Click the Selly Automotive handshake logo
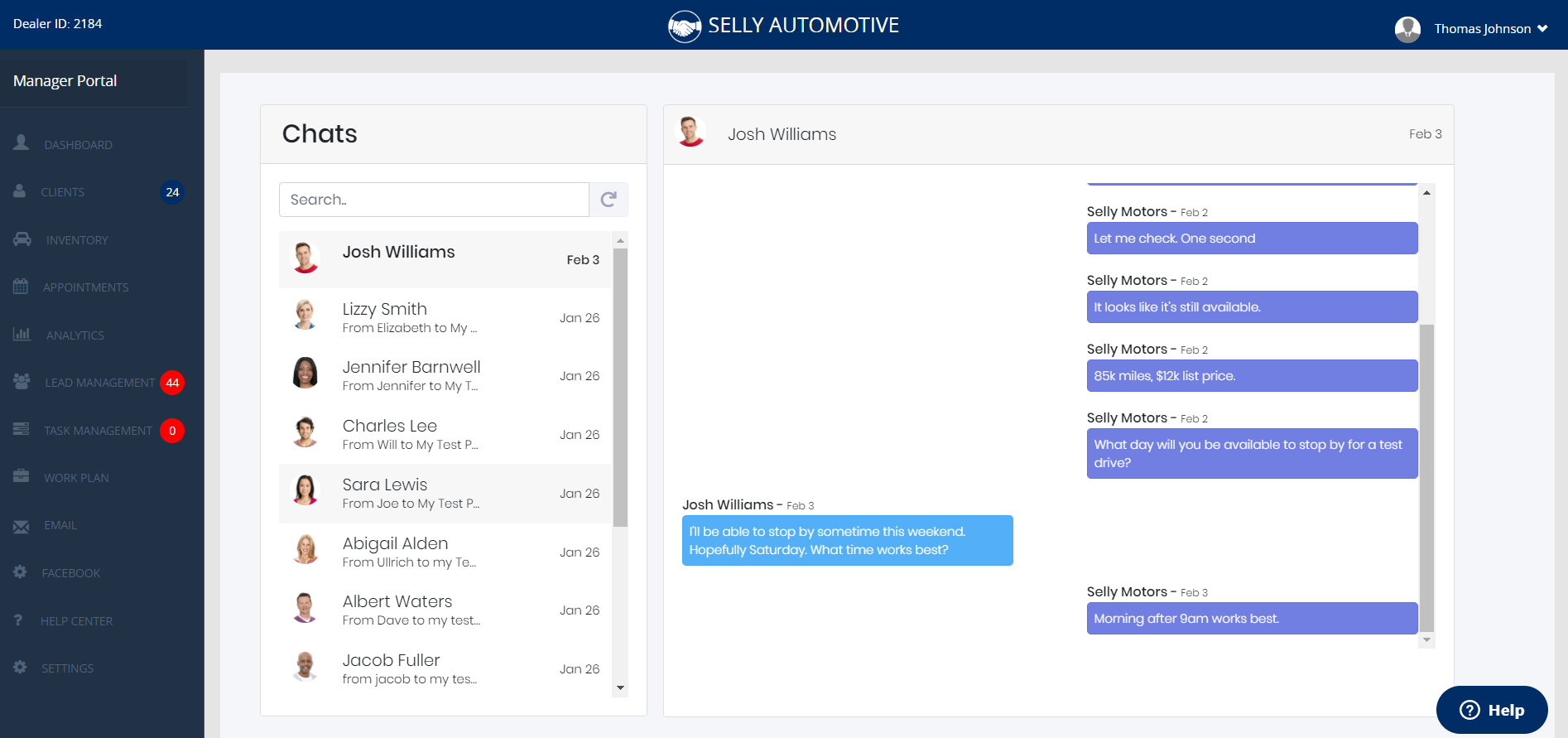Viewport: 1568px width, 738px height. (x=685, y=27)
